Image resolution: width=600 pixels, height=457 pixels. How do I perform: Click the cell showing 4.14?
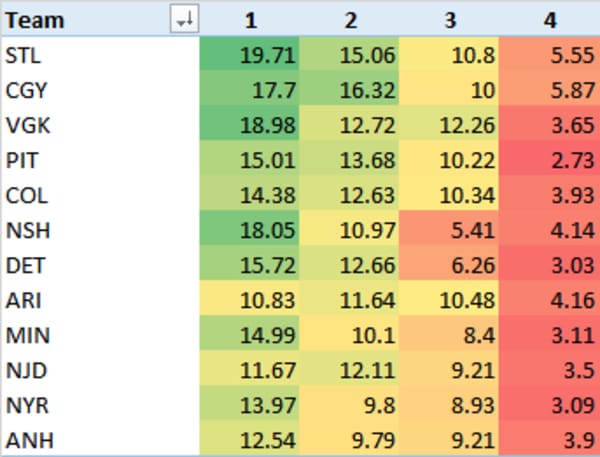point(549,228)
